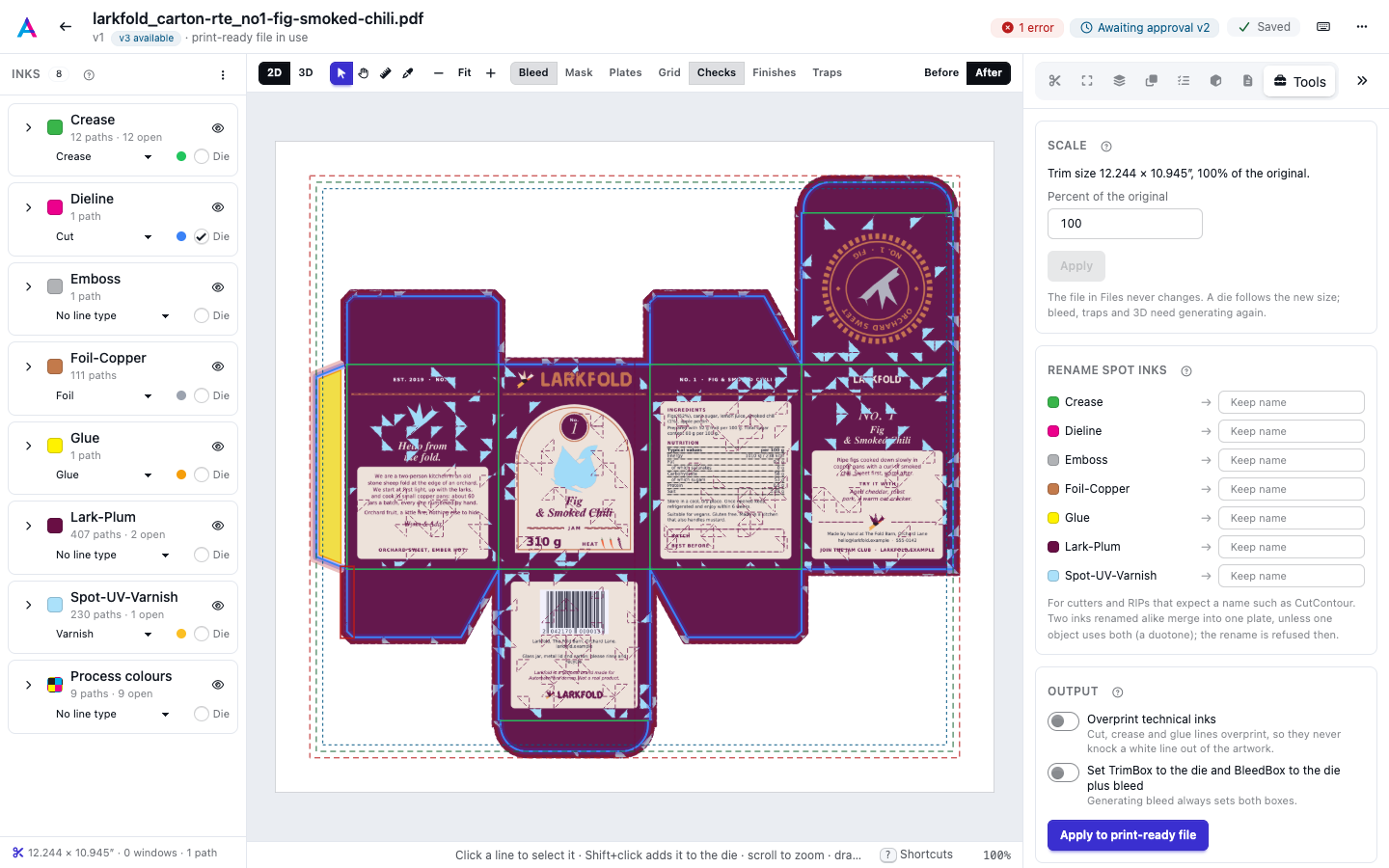Image resolution: width=1389 pixels, height=868 pixels.
Task: Open the scissors die panel icon
Action: point(1055,81)
